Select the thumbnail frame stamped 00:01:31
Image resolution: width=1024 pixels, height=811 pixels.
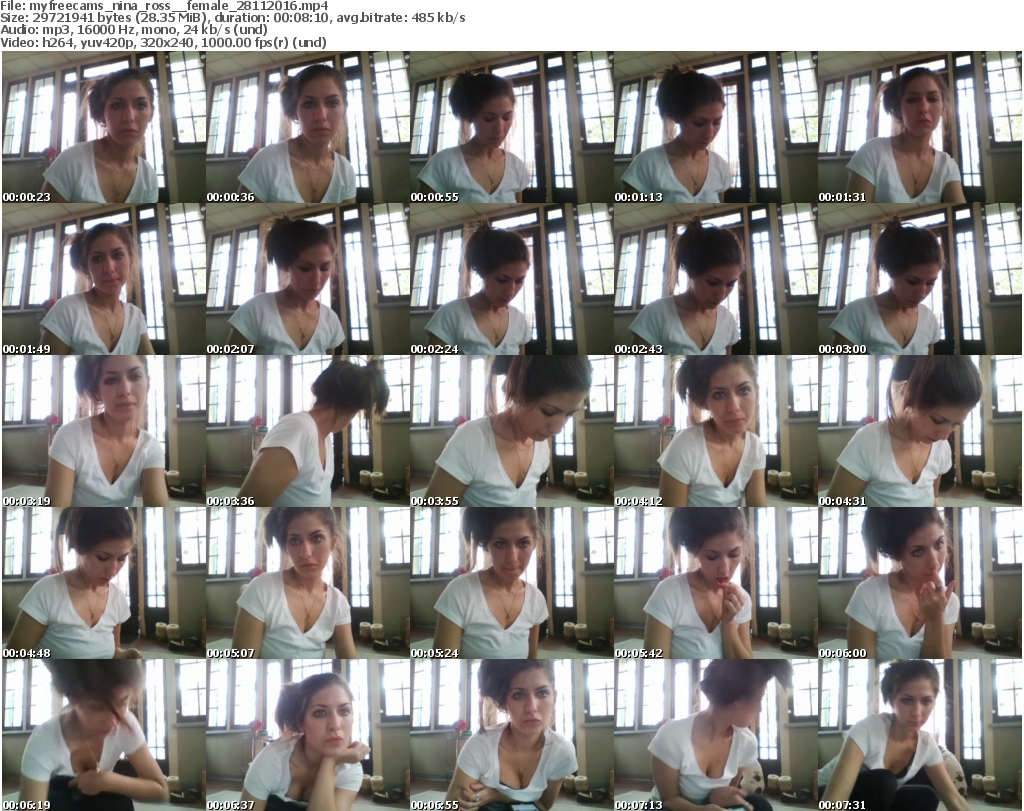tap(920, 127)
